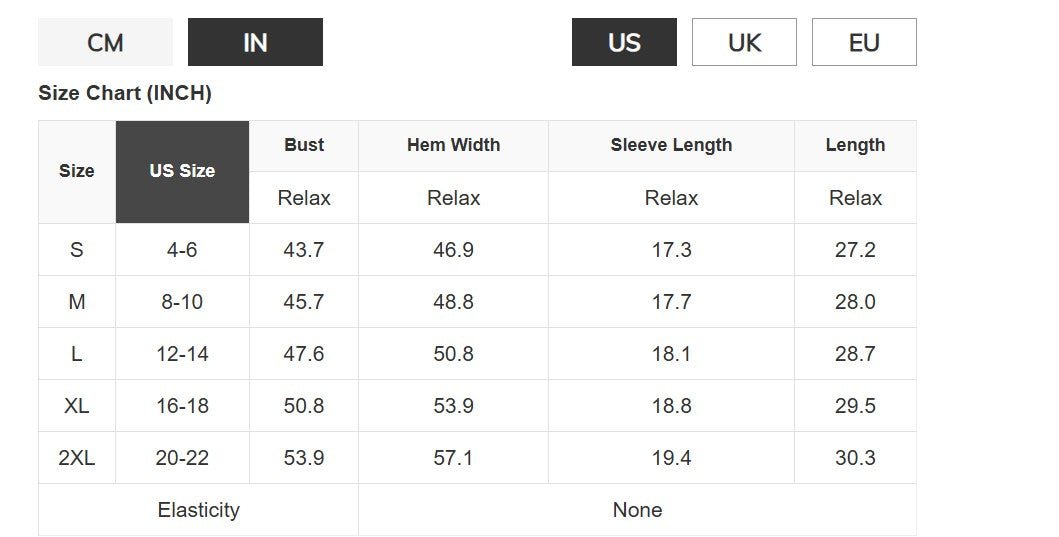Click the Length column header
Viewport: 1059px width, 537px height.
pyautogui.click(x=855, y=145)
